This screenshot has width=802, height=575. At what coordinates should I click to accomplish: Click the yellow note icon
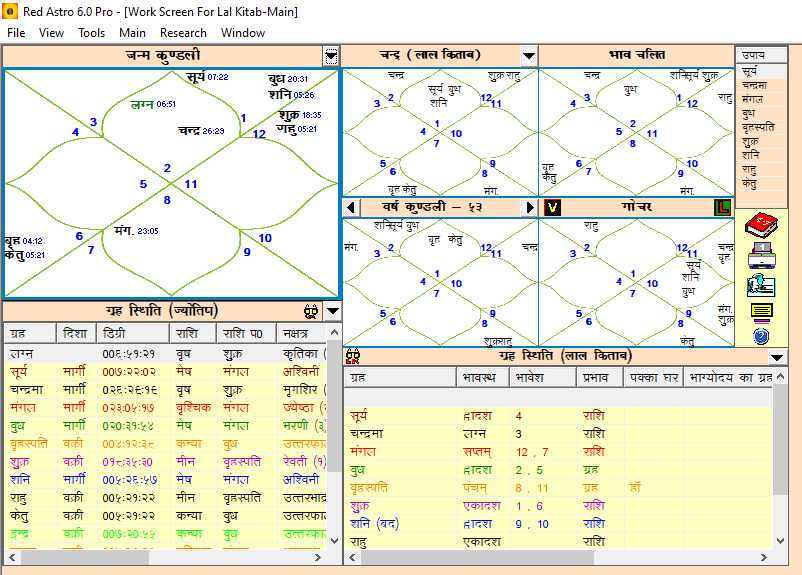[761, 311]
